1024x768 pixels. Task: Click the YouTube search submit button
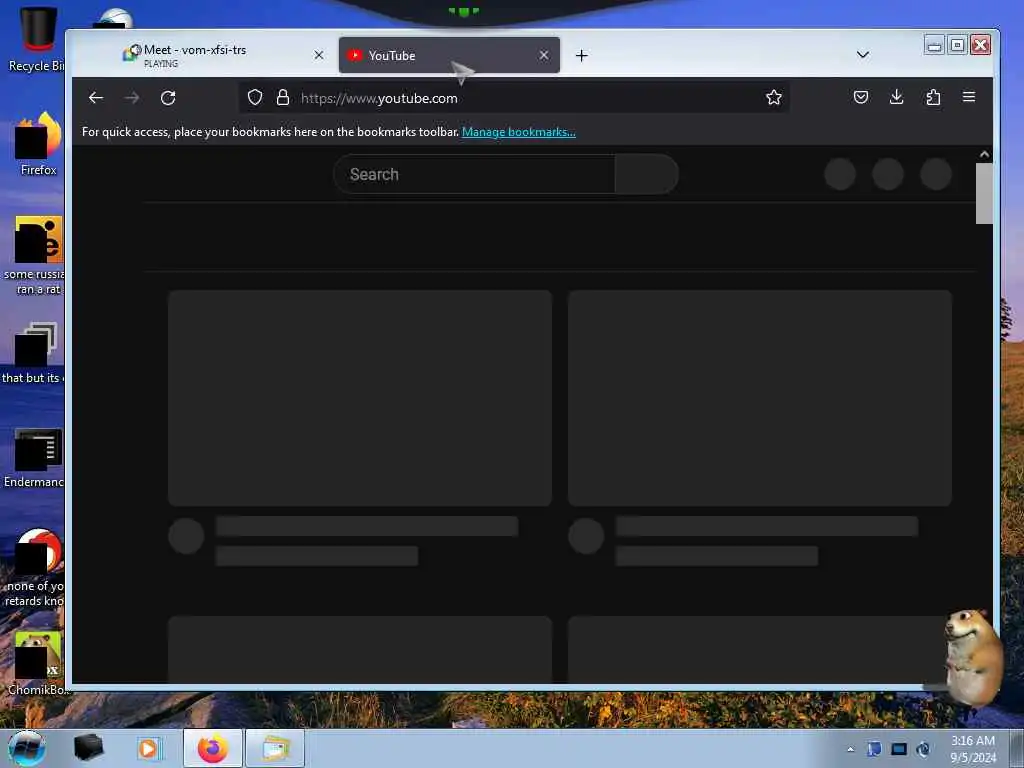click(647, 174)
